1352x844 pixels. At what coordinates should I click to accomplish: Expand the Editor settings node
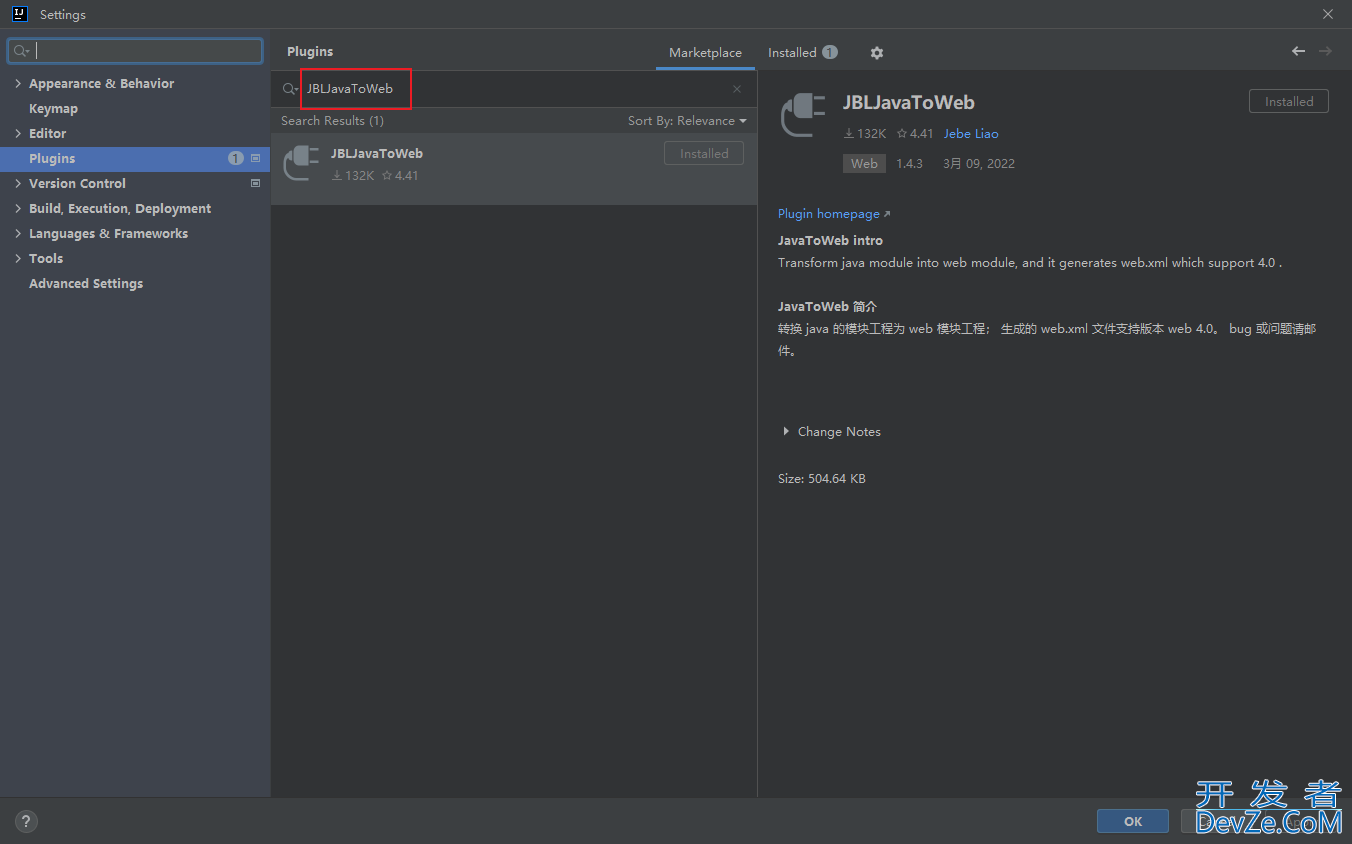[18, 133]
